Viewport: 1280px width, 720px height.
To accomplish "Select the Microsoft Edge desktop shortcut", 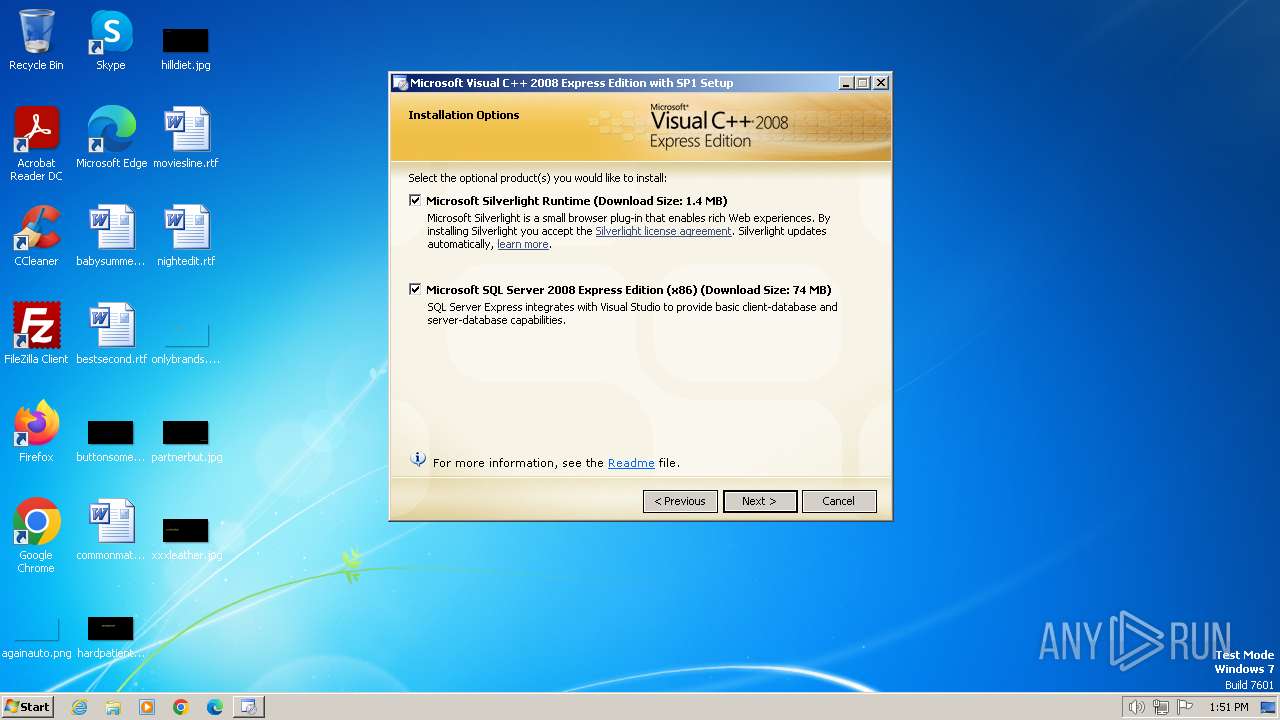I will 111,138.
